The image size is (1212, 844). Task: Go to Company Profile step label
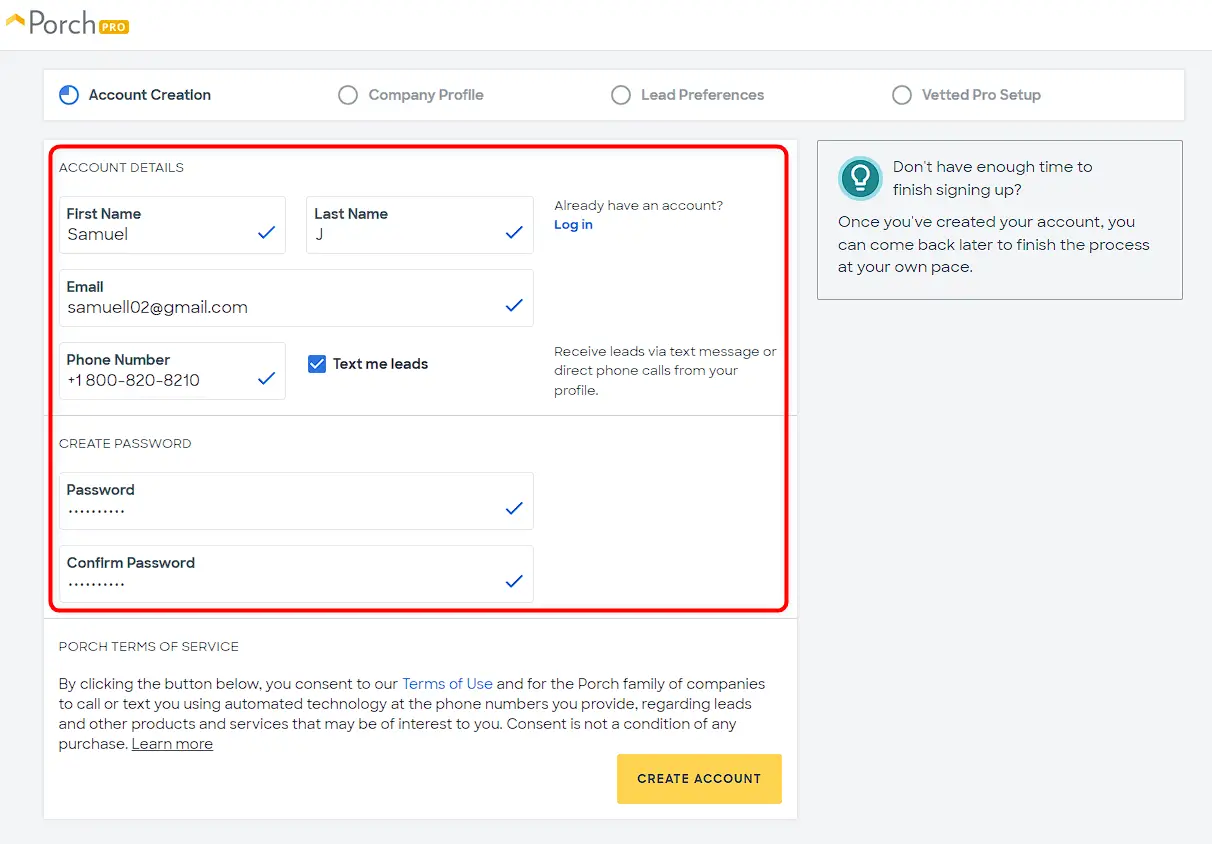(x=426, y=95)
